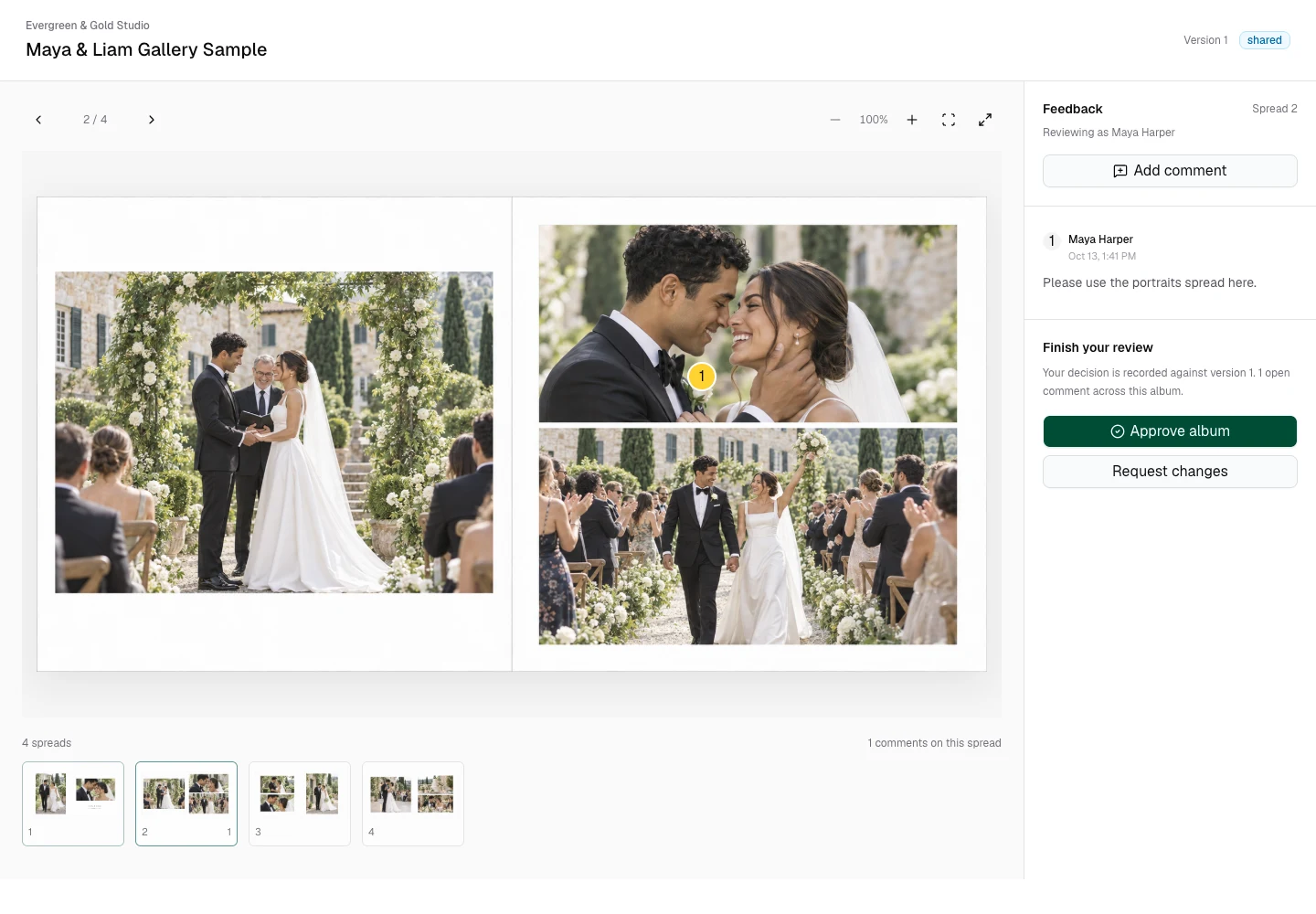Select spread 1 thumbnail
This screenshot has height=914, width=1316.
73,803
